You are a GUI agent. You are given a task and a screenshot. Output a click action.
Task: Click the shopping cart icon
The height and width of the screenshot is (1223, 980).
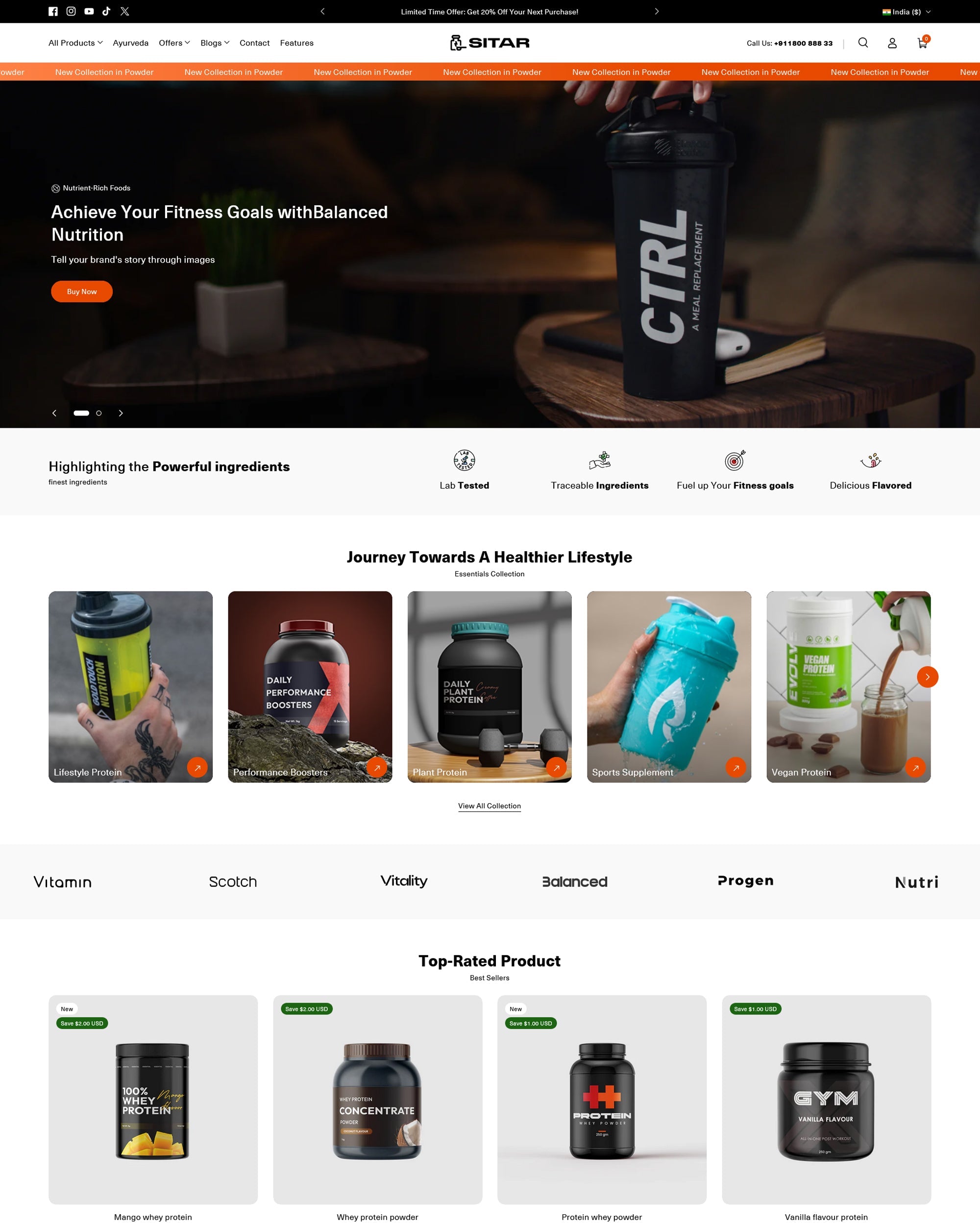point(921,42)
